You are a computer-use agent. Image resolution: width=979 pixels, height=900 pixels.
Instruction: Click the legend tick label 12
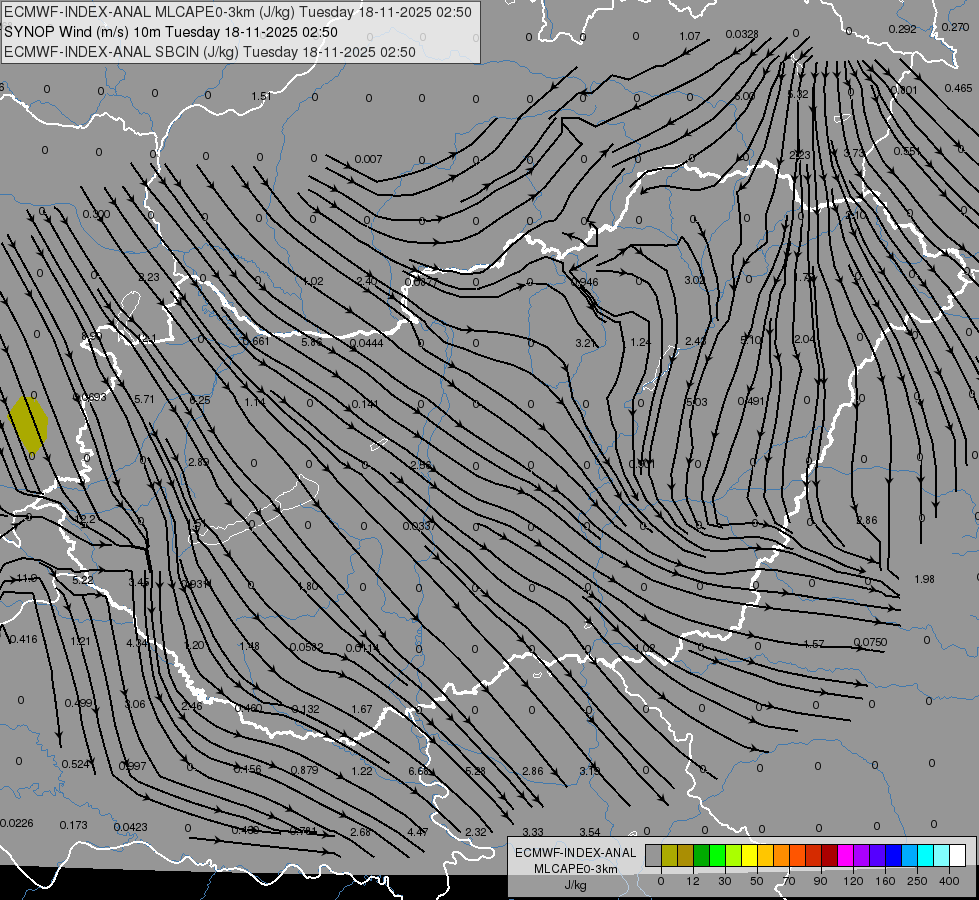[693, 881]
